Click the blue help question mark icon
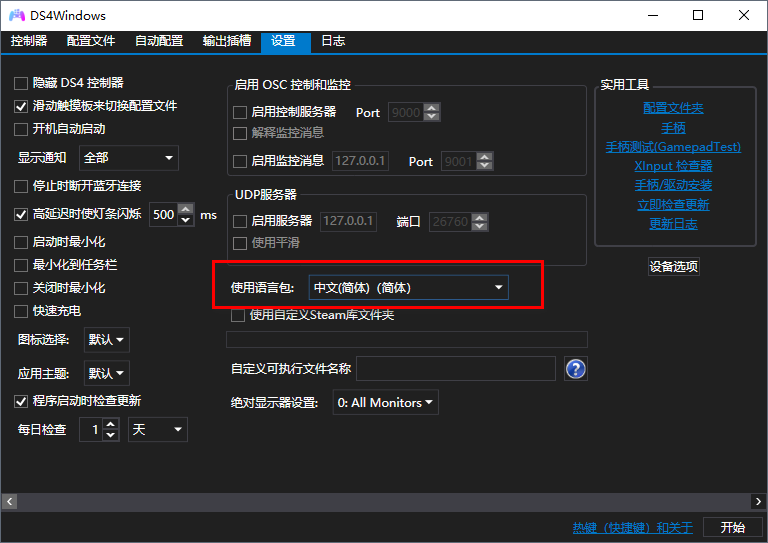Viewport: 768px width, 543px height. pos(576,369)
